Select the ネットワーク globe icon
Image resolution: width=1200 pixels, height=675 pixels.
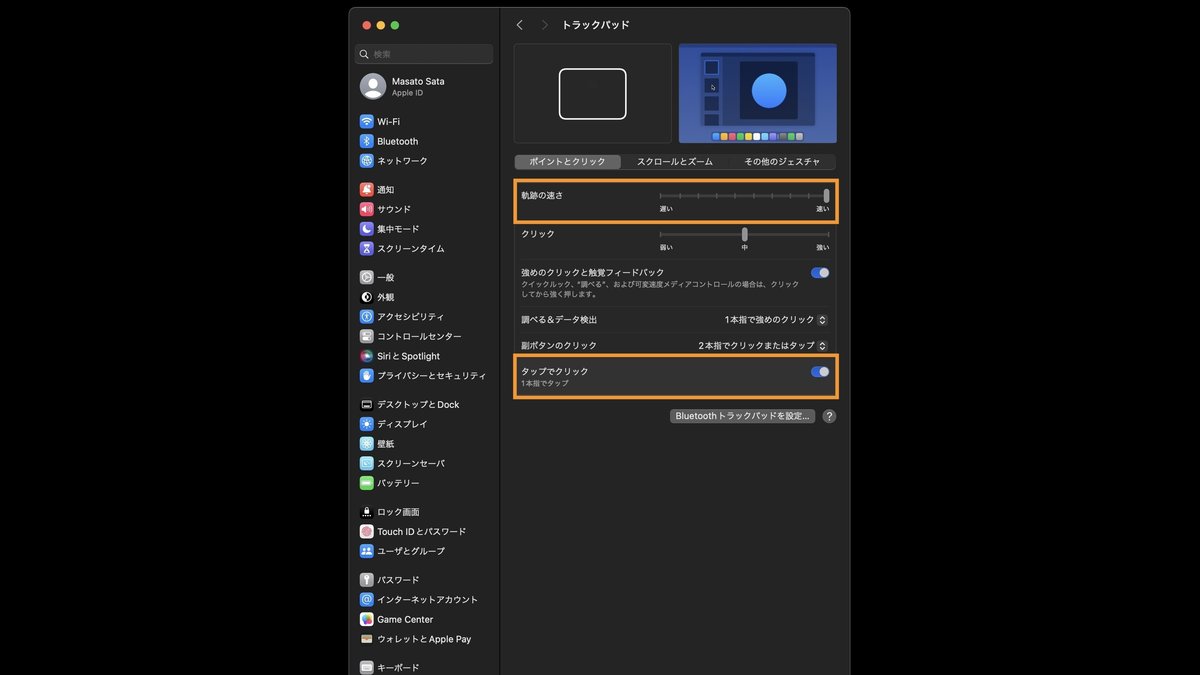[x=367, y=160]
